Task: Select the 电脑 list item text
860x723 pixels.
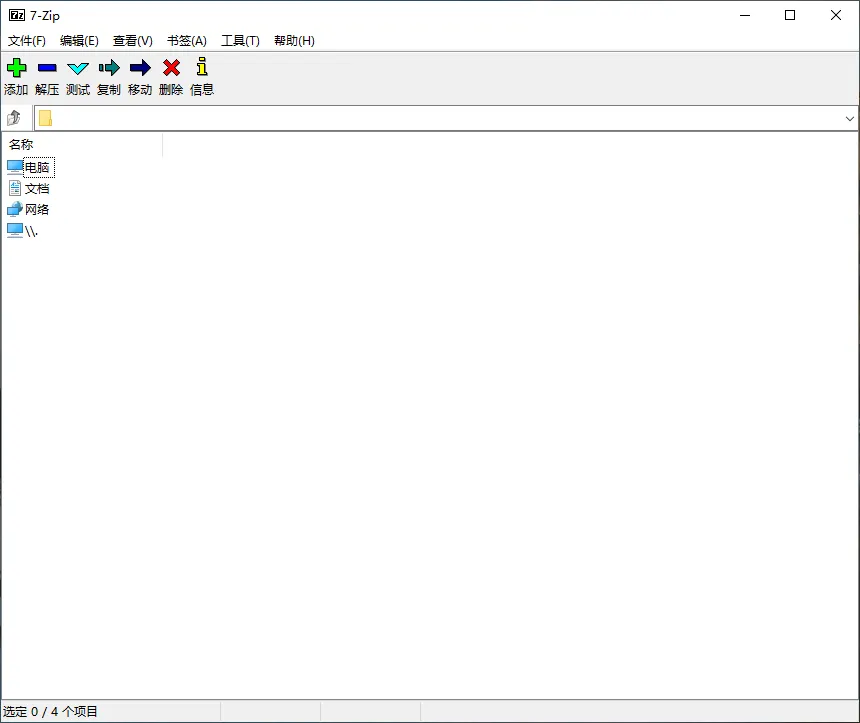Action: (x=37, y=167)
